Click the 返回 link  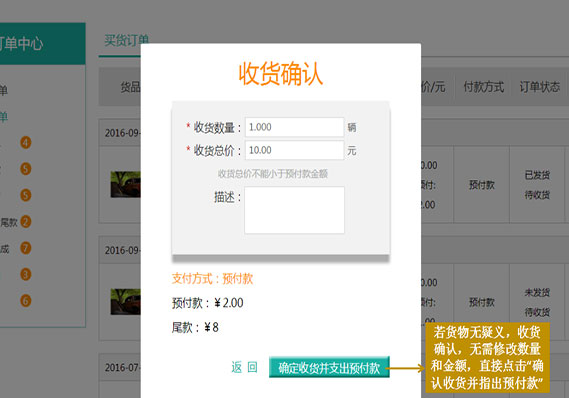point(245,367)
